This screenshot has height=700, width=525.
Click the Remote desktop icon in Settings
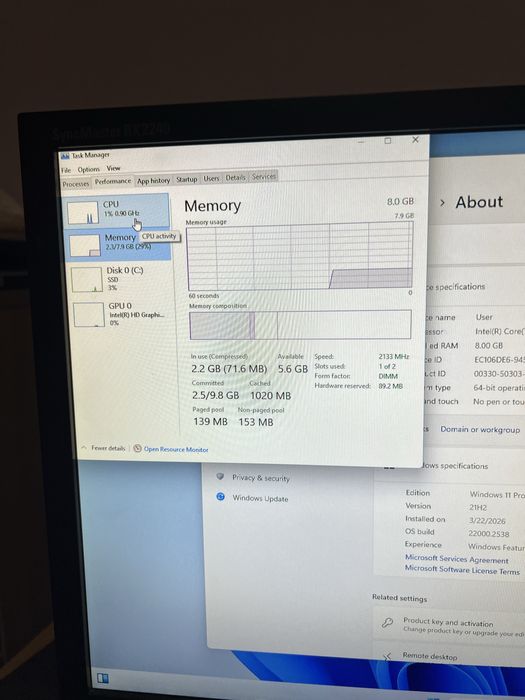(x=387, y=656)
